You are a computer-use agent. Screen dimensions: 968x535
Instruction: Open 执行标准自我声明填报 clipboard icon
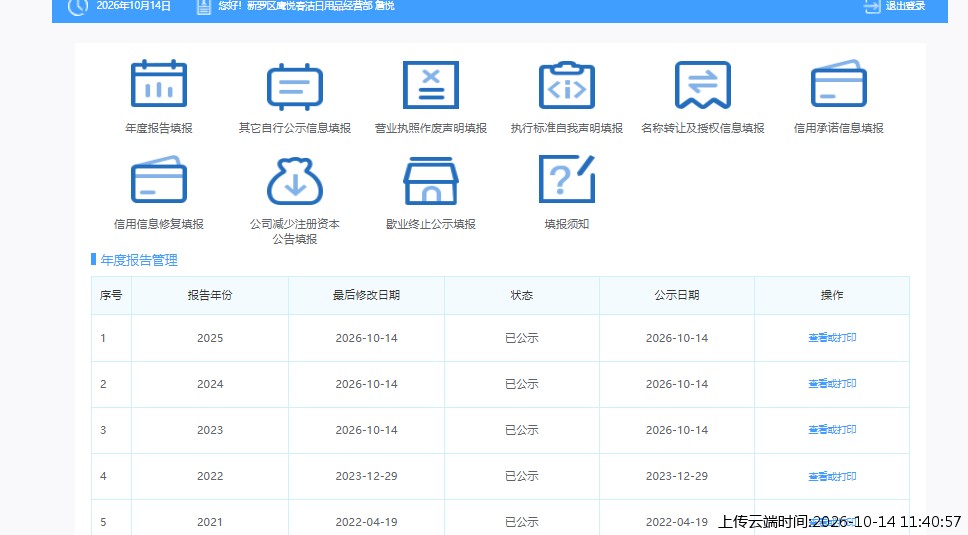coord(566,85)
